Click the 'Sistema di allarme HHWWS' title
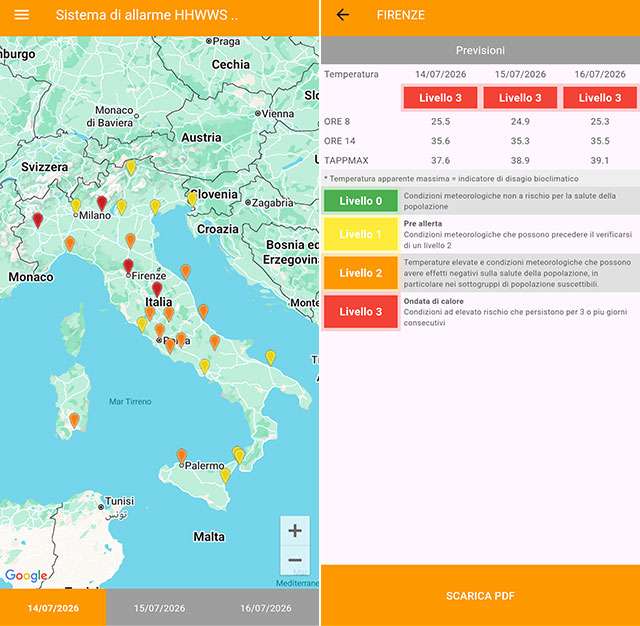The image size is (640, 626). pyautogui.click(x=146, y=15)
